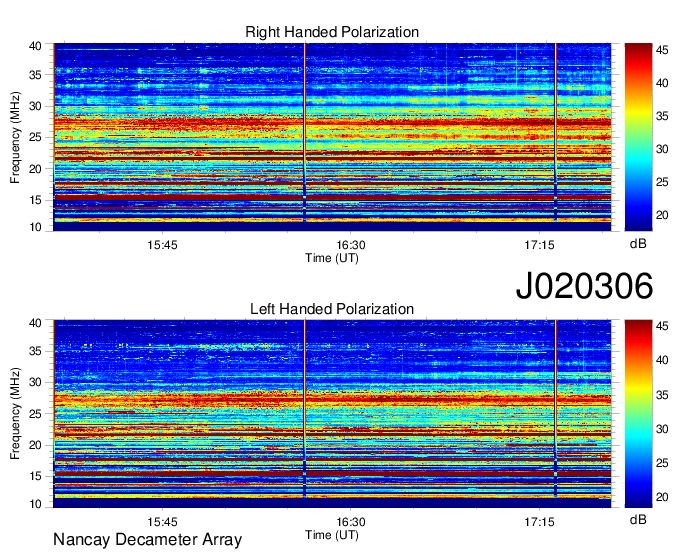Click 'Time (UT)' label under right-handed plot
The width and height of the screenshot is (680, 552).
point(332,258)
